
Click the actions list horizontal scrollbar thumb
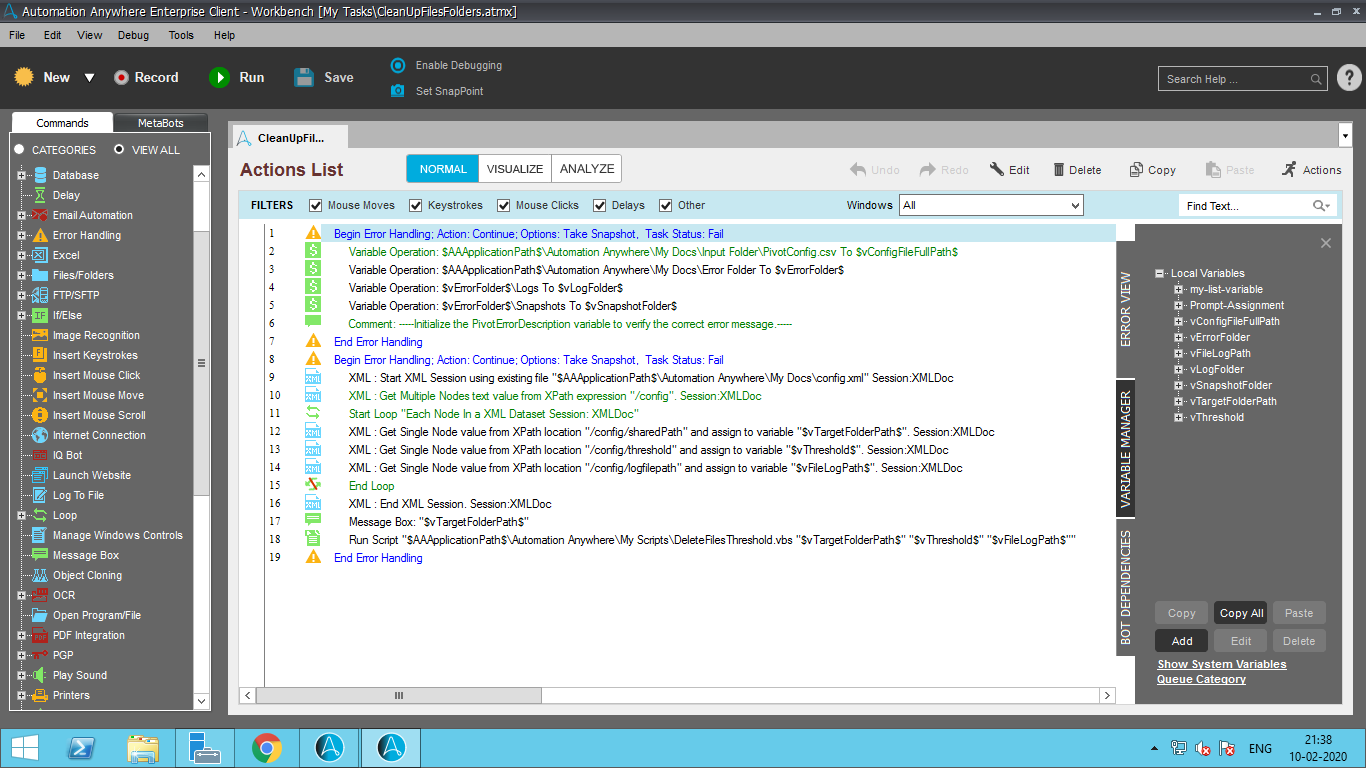coord(399,695)
